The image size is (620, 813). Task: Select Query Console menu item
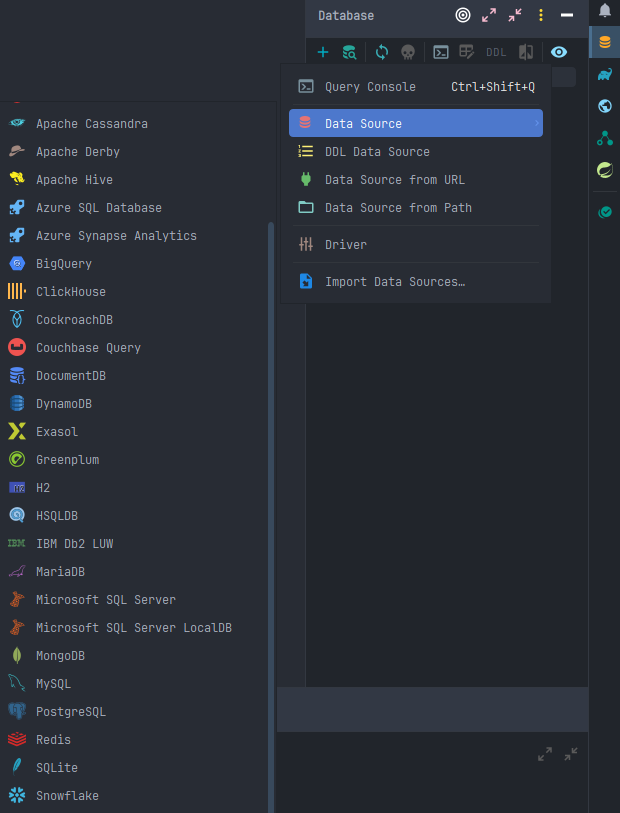pos(416,87)
